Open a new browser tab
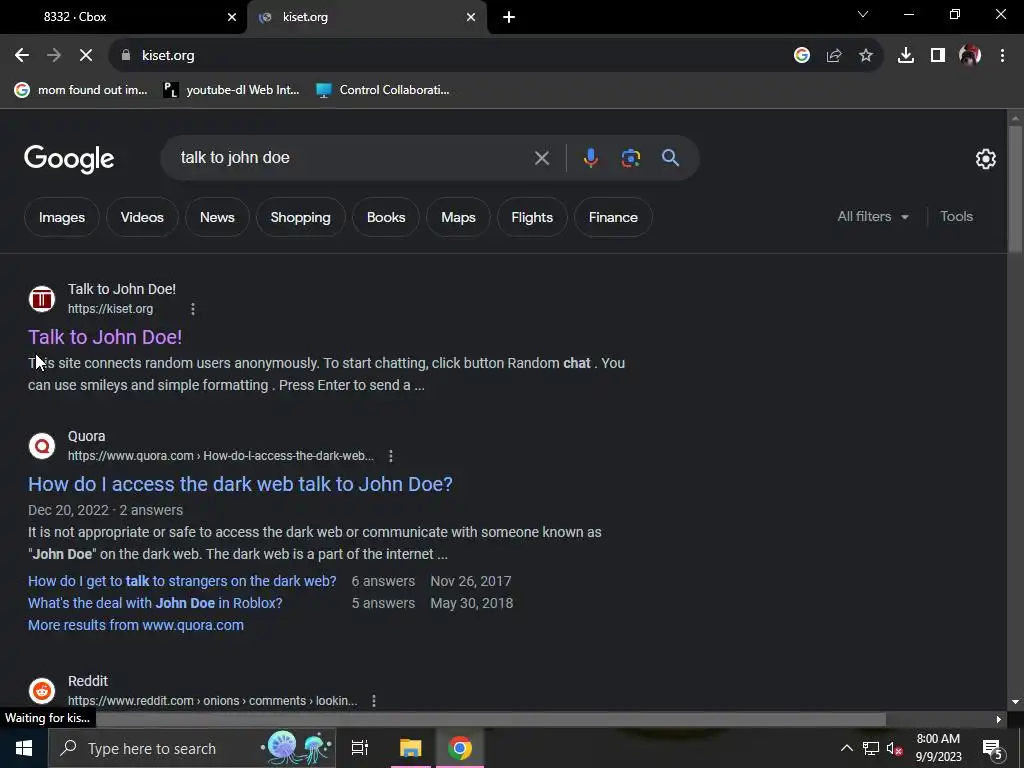1024x768 pixels. click(x=509, y=17)
